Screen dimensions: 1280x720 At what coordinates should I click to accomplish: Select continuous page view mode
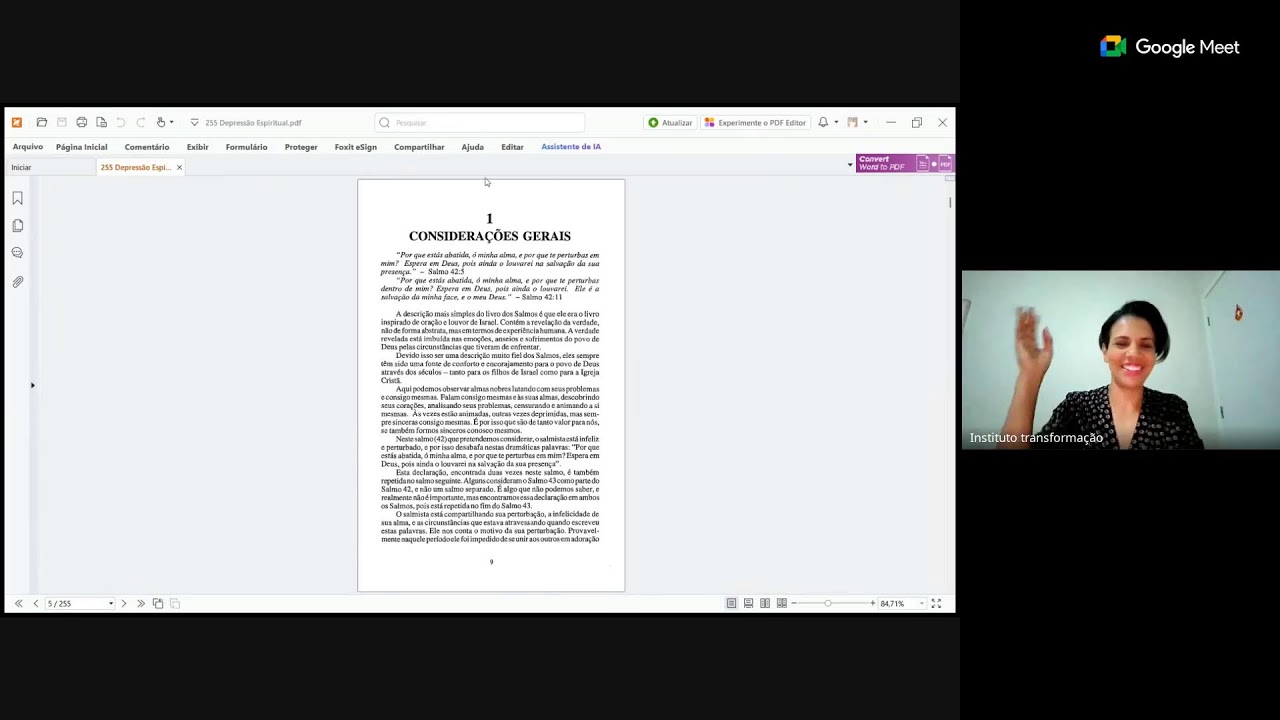pyautogui.click(x=748, y=603)
